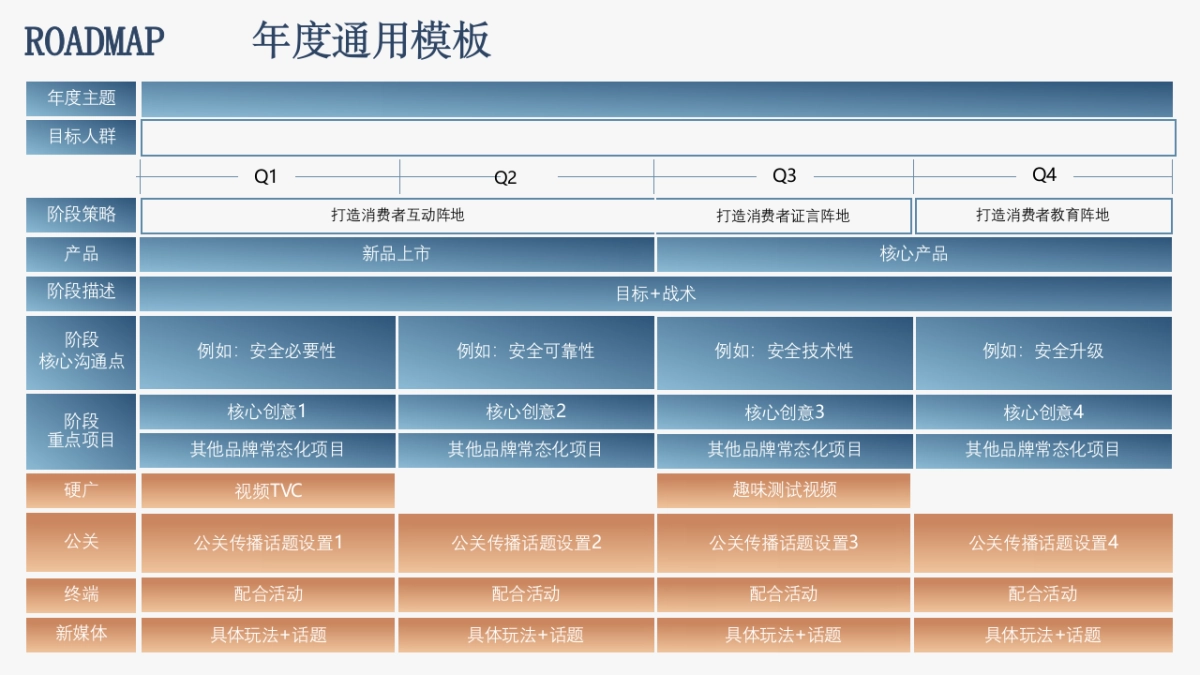Screen dimensions: 1200x675
Task: Select the Q1 quarter marker
Action: [265, 177]
